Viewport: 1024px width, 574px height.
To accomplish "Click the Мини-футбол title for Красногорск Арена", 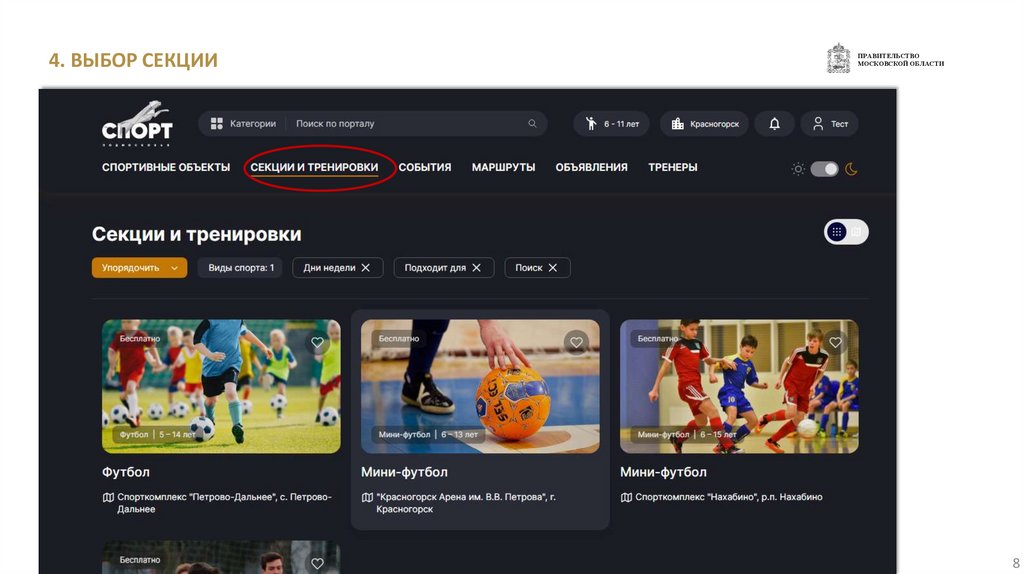I will [x=404, y=472].
